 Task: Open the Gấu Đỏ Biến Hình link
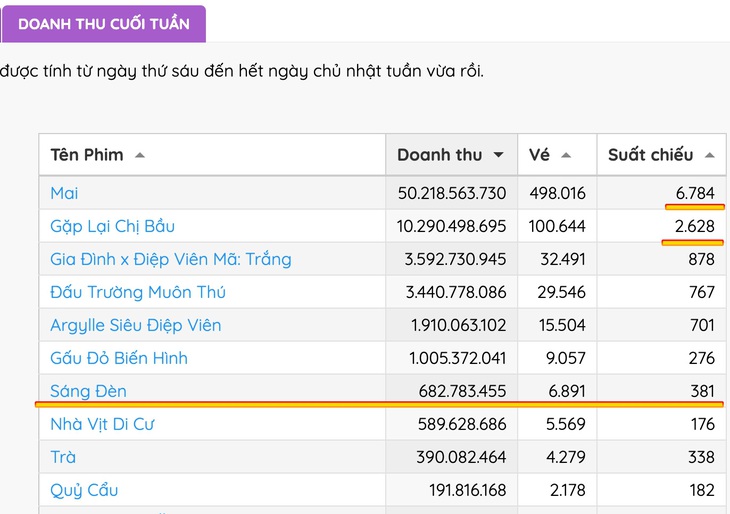118,358
